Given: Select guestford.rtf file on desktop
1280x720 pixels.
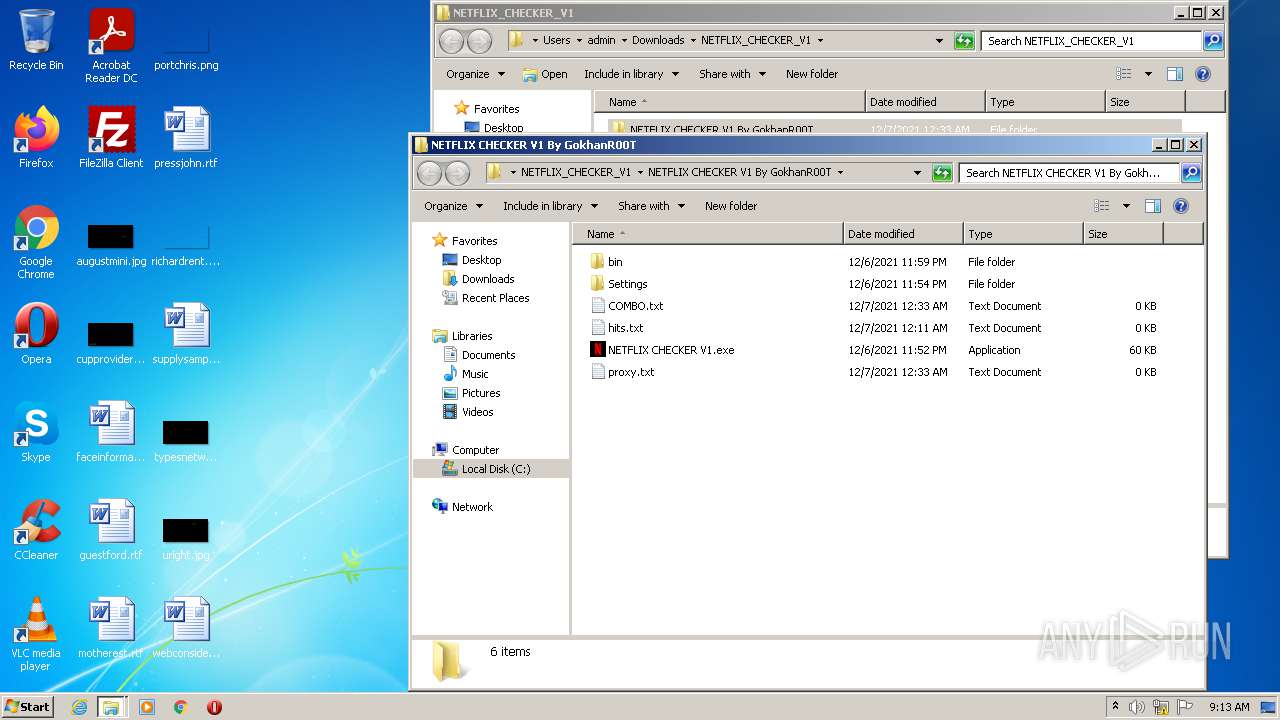Looking at the screenshot, I should (111, 530).
